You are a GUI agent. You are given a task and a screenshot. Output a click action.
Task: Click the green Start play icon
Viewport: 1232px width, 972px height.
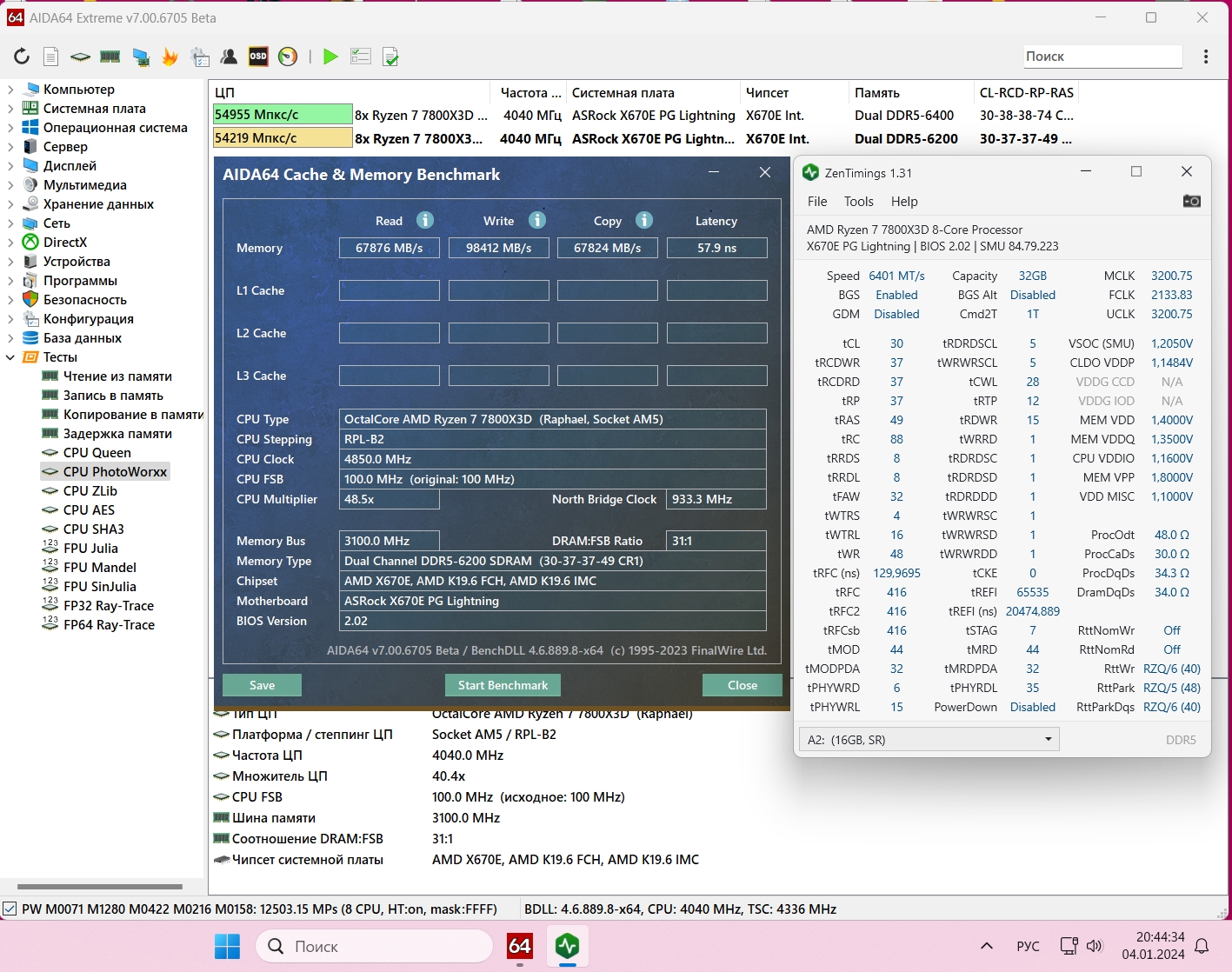click(x=330, y=57)
